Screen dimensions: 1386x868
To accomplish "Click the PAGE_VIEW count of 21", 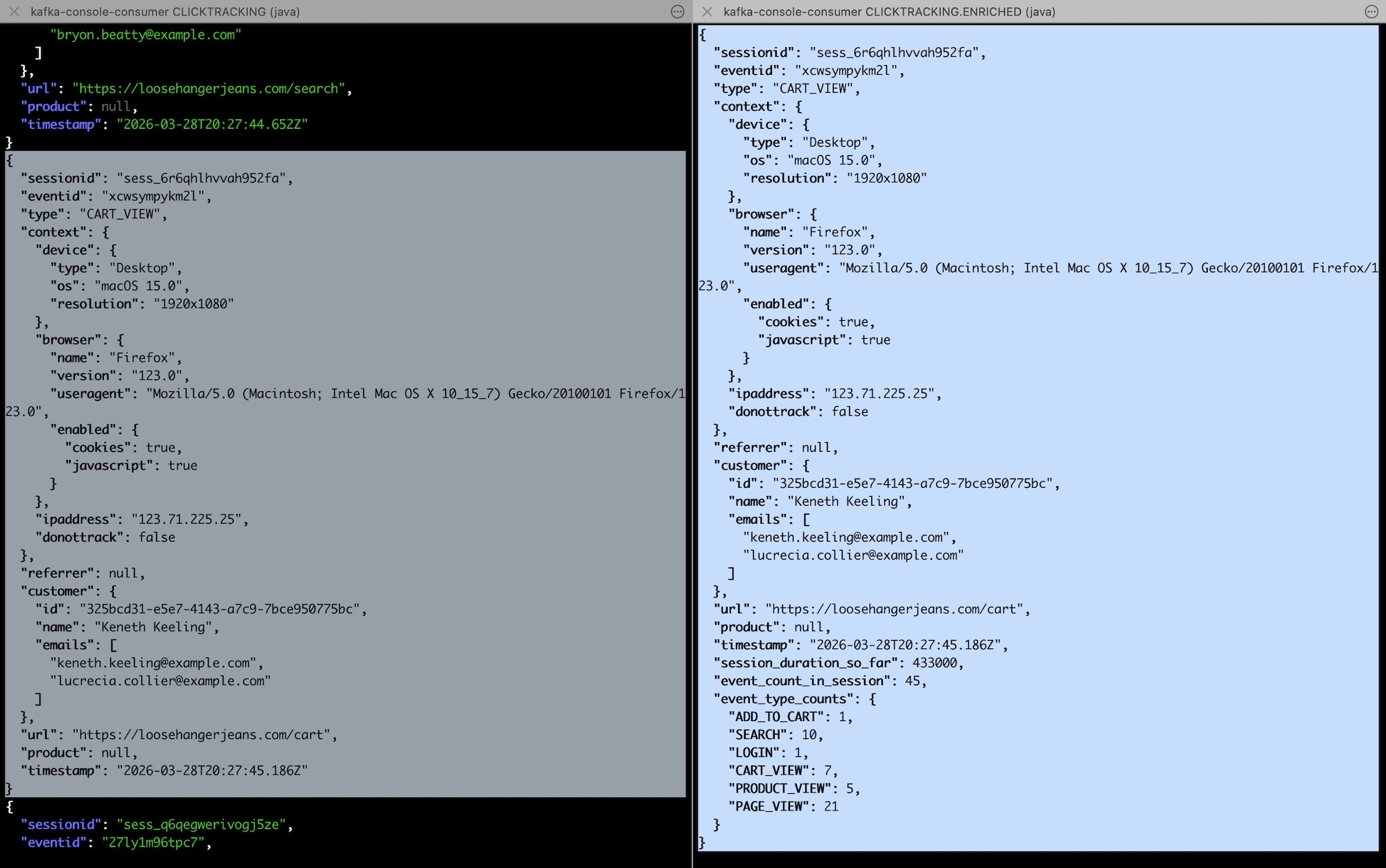I will click(831, 806).
